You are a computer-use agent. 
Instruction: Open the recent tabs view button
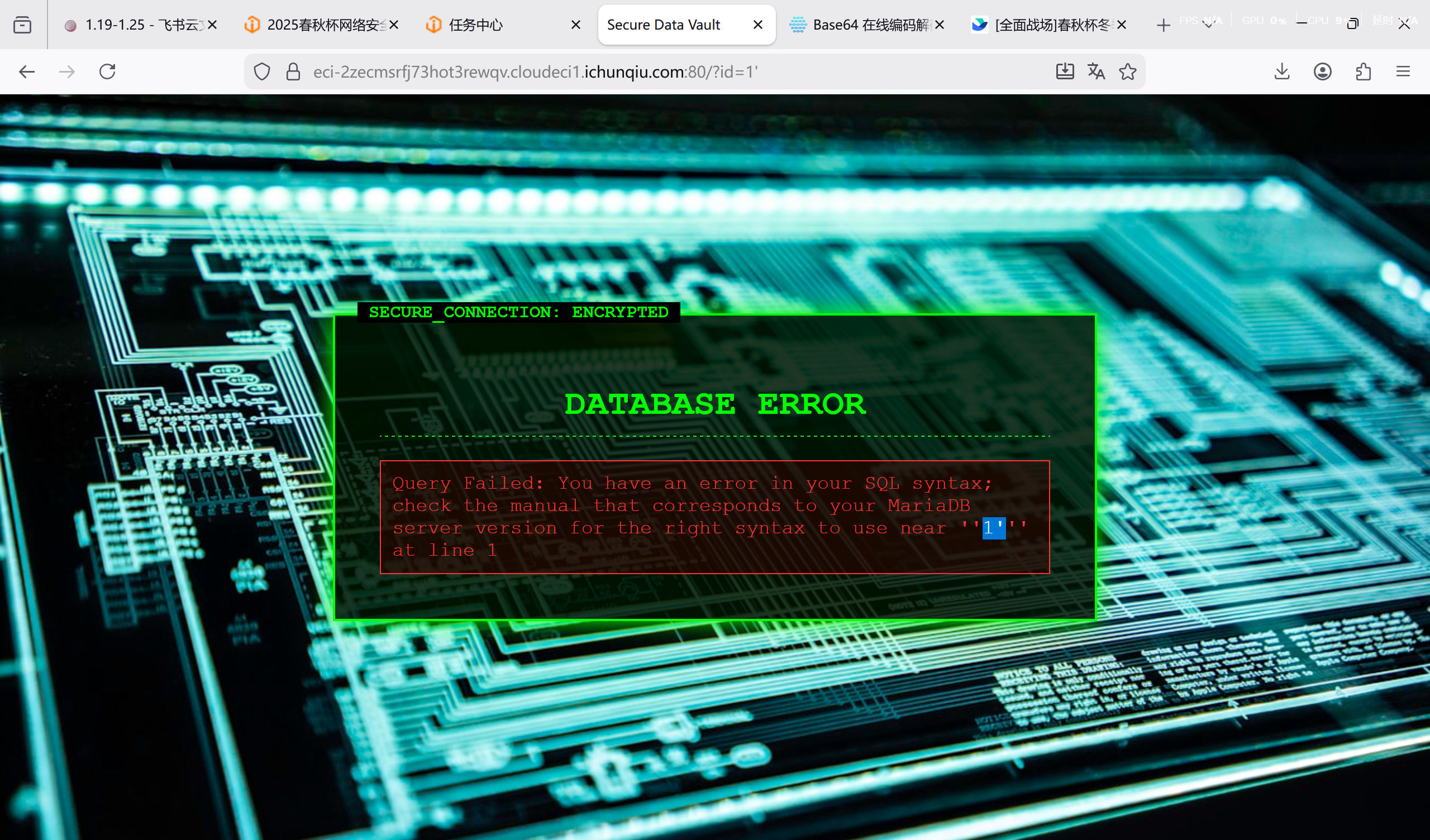[22, 25]
